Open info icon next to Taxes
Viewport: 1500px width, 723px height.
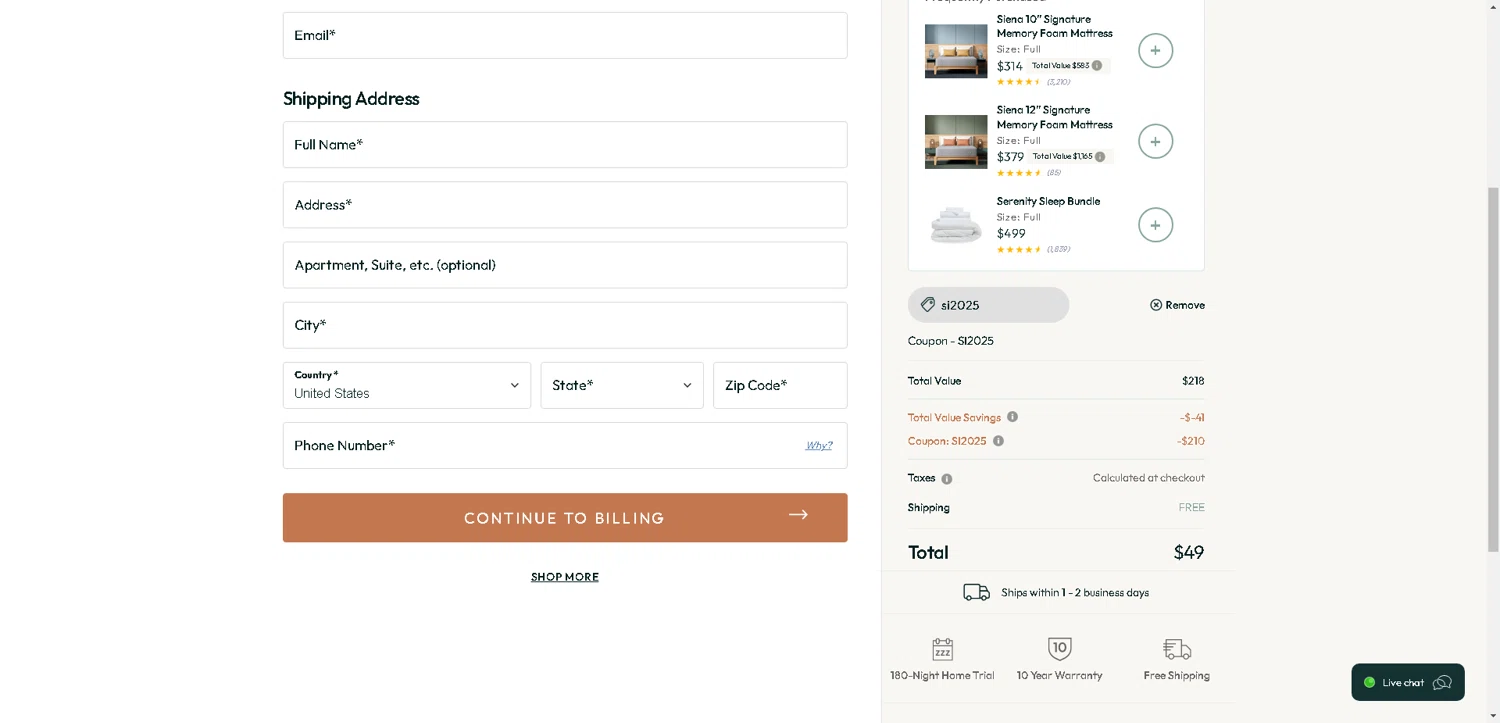point(947,479)
